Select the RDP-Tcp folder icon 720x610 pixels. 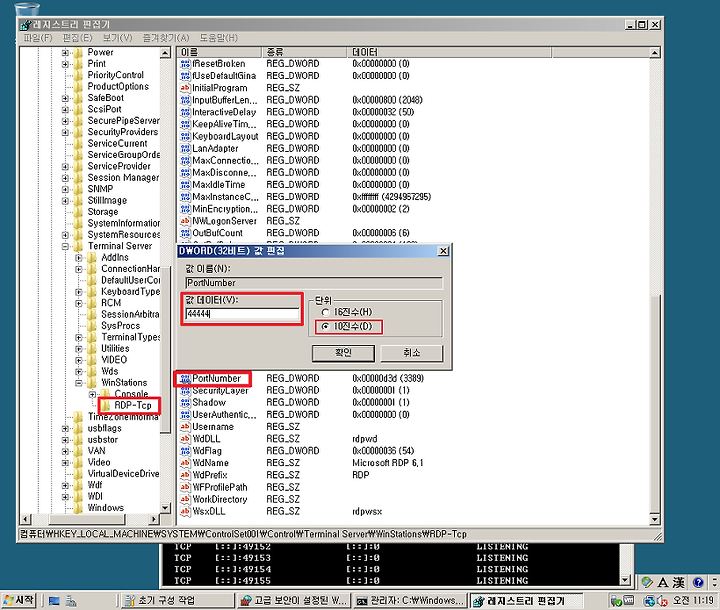pos(106,405)
